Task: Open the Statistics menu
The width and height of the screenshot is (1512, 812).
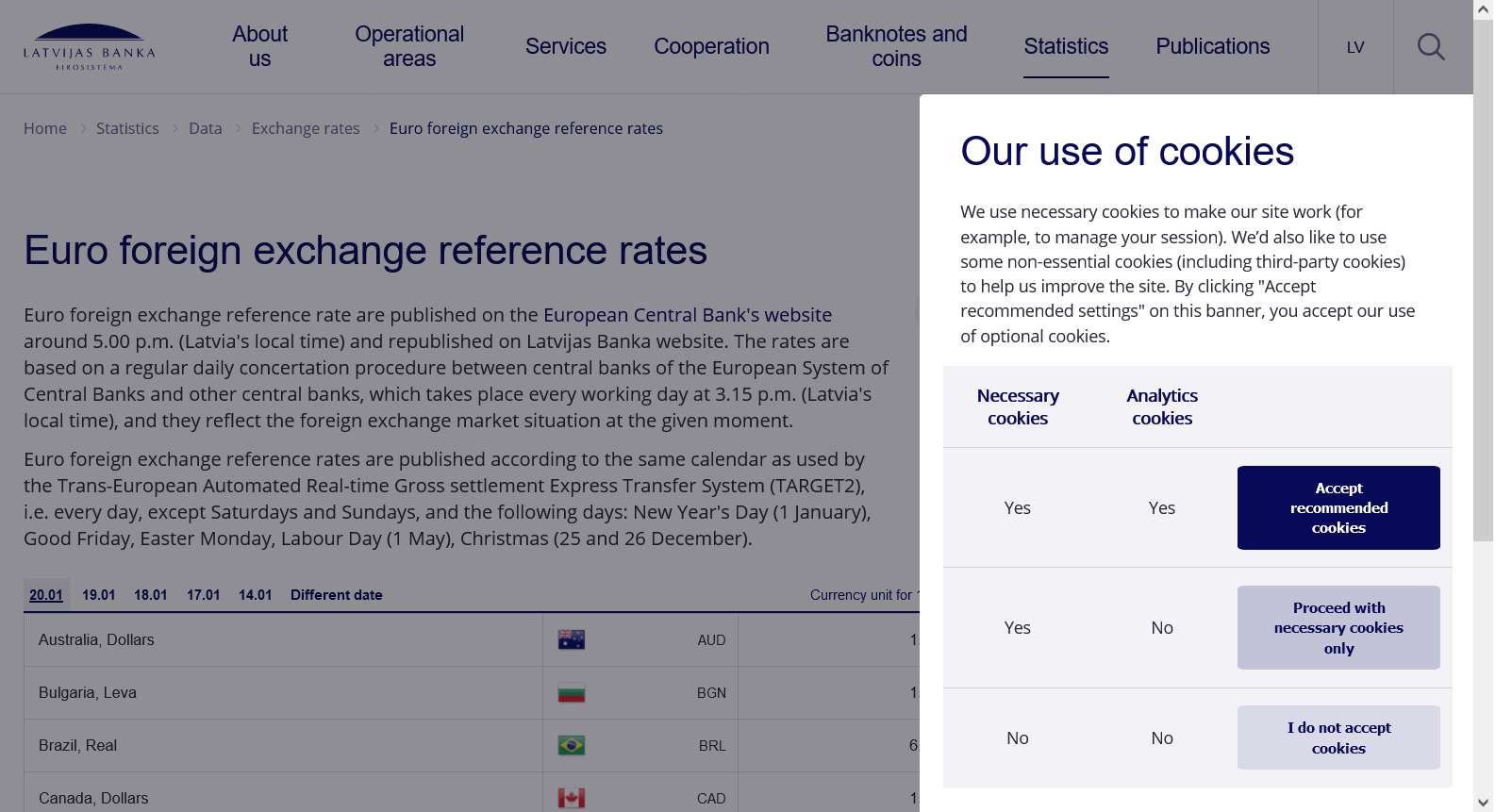Action: pyautogui.click(x=1066, y=46)
